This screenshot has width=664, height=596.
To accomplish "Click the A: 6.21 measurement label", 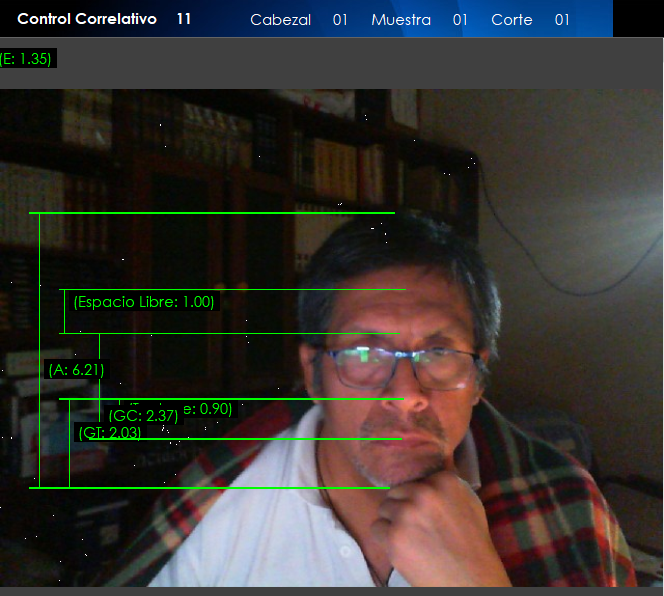I will pos(76,370).
